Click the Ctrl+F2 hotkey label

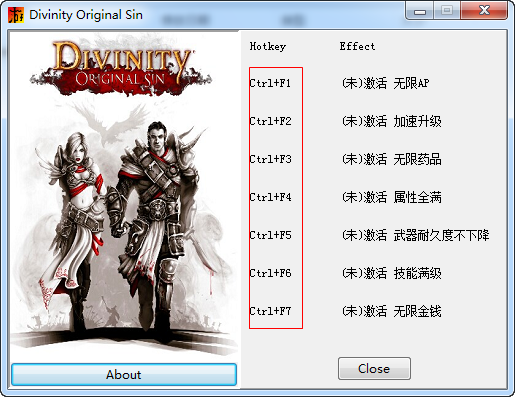click(270, 121)
